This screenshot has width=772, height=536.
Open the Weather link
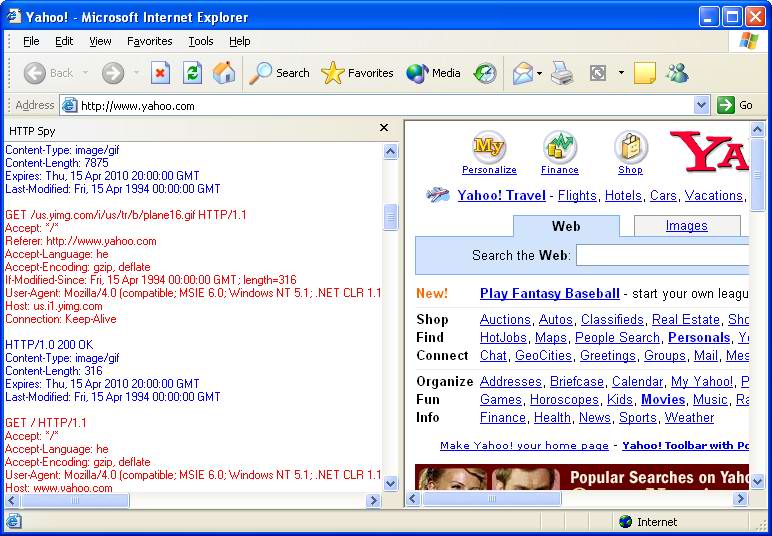[689, 417]
